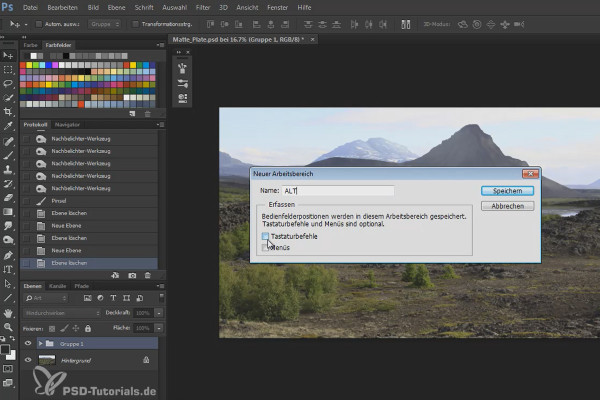
Task: Select the Healing Brush tool
Action: [x=8, y=141]
